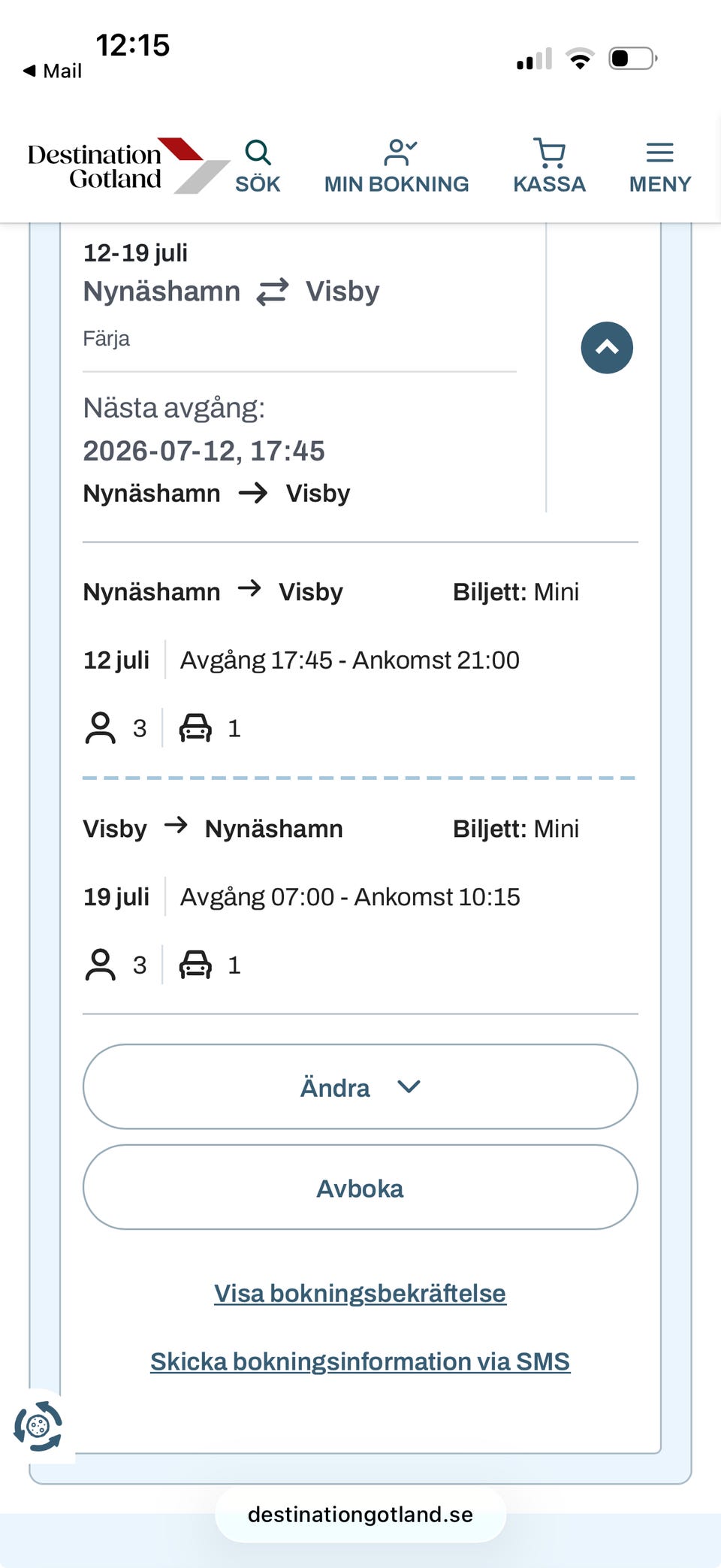Tap the round-trip arrows between Nynäshamn and Visby
Image resolution: width=721 pixels, height=1568 pixels.
[273, 292]
